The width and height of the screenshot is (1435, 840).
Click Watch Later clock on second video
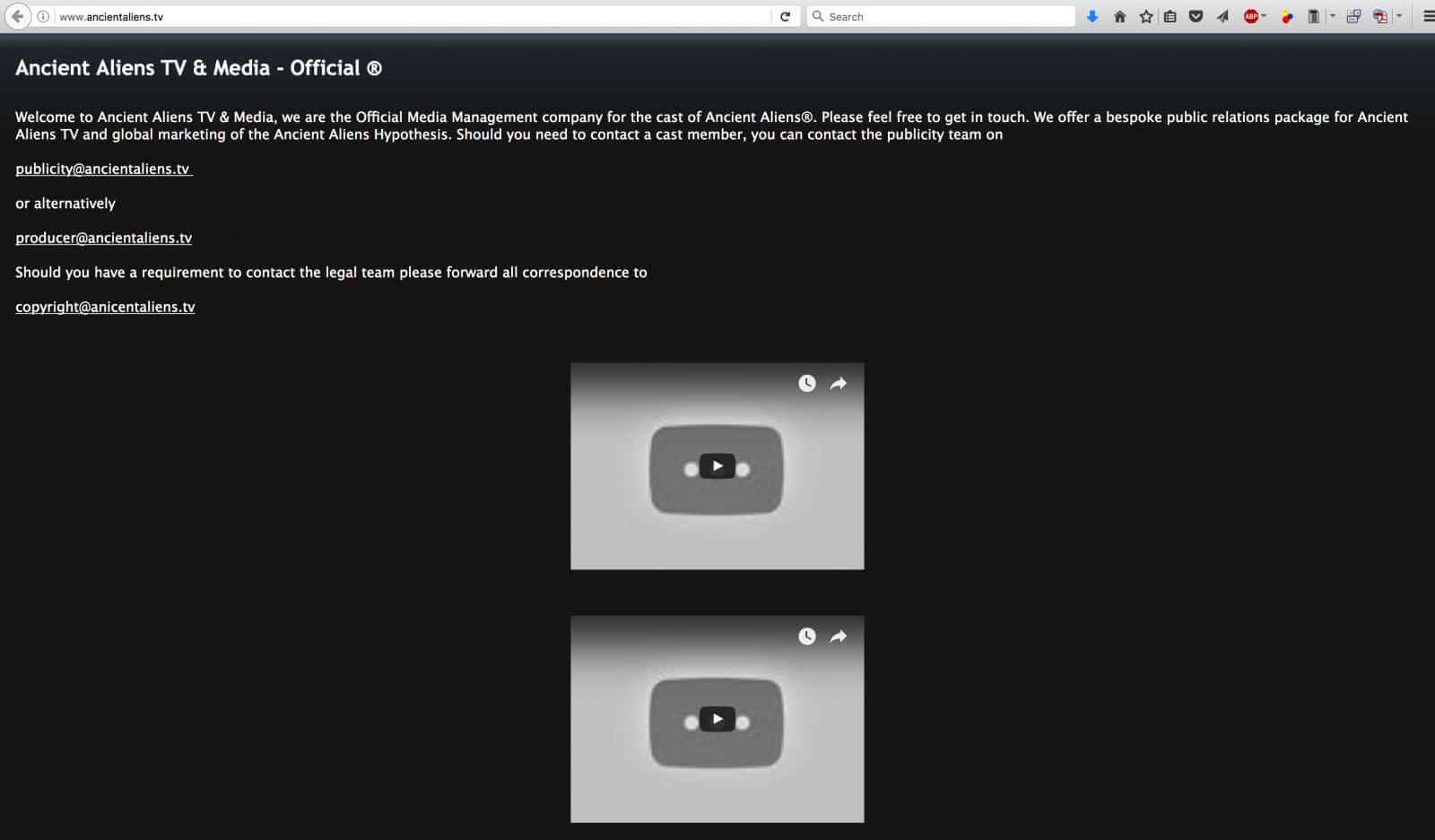pos(807,636)
